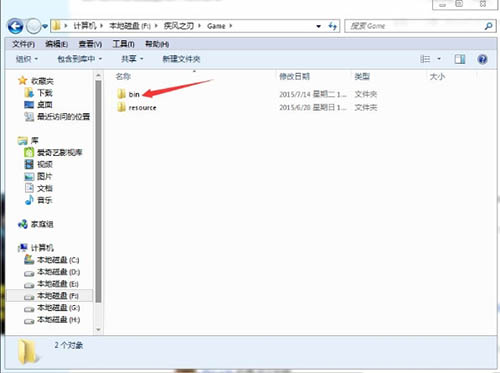Open the 爱奇艺影视库 library
500x373 pixels.
53,153
